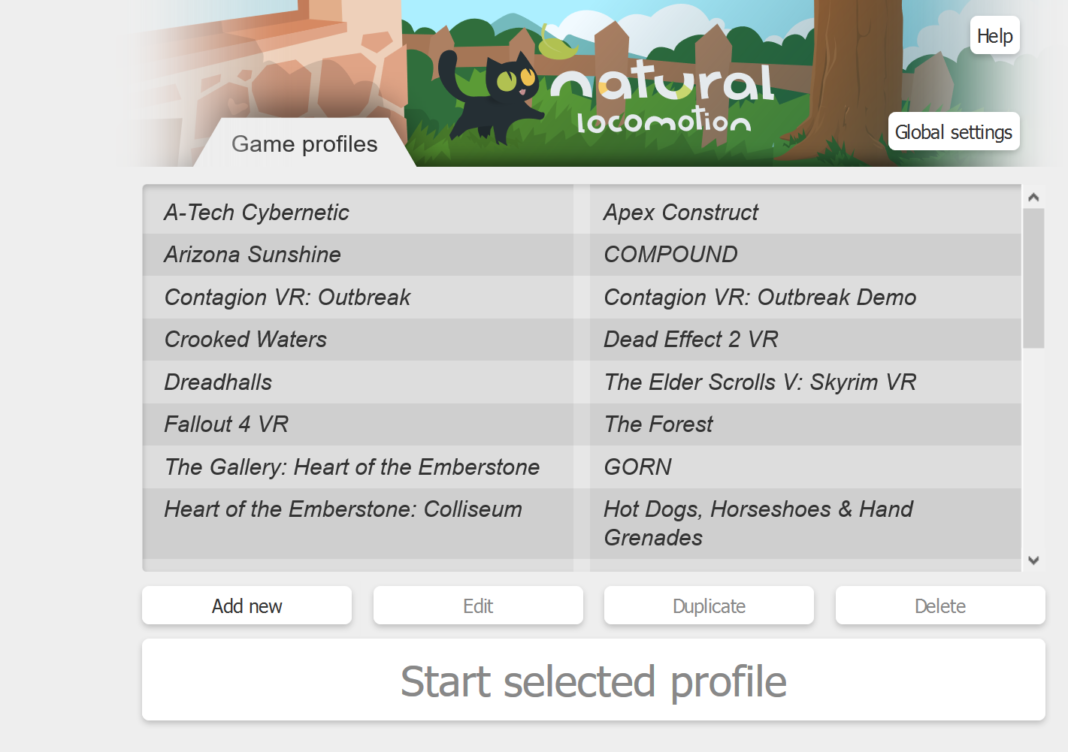Pick the Dreadhalls profile

coord(218,382)
